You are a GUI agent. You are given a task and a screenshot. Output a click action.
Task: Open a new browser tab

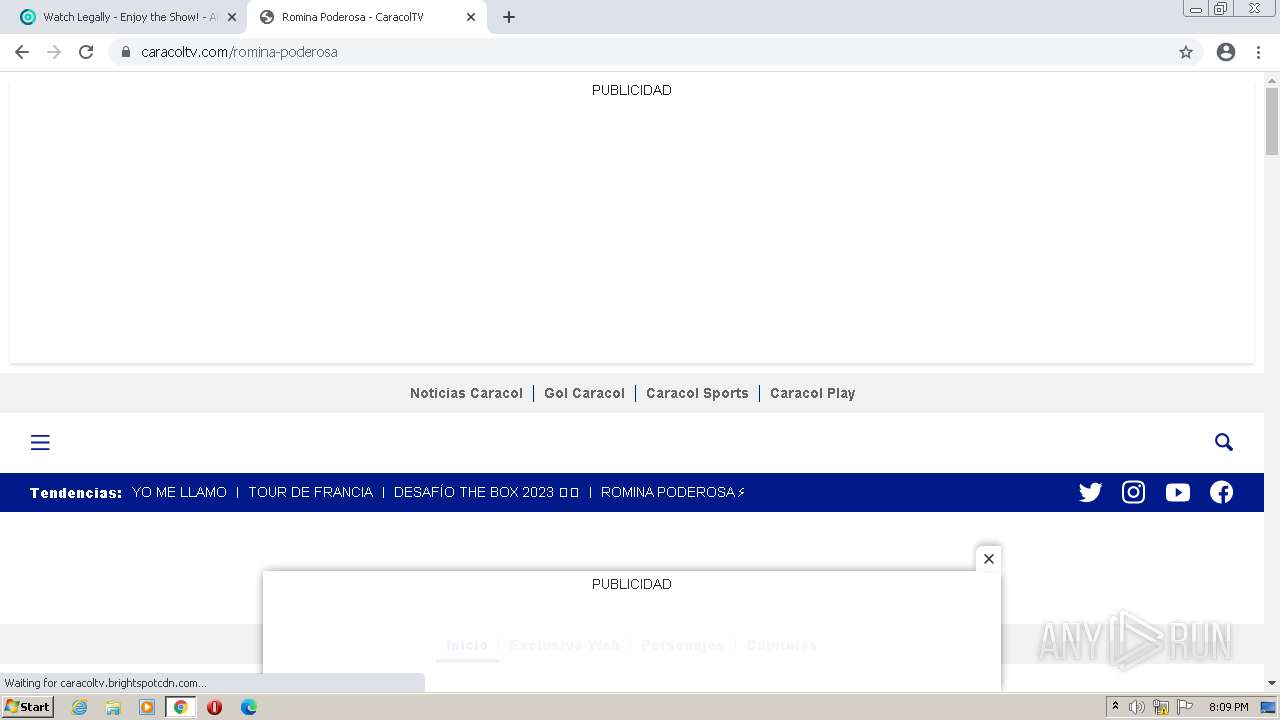tap(508, 17)
